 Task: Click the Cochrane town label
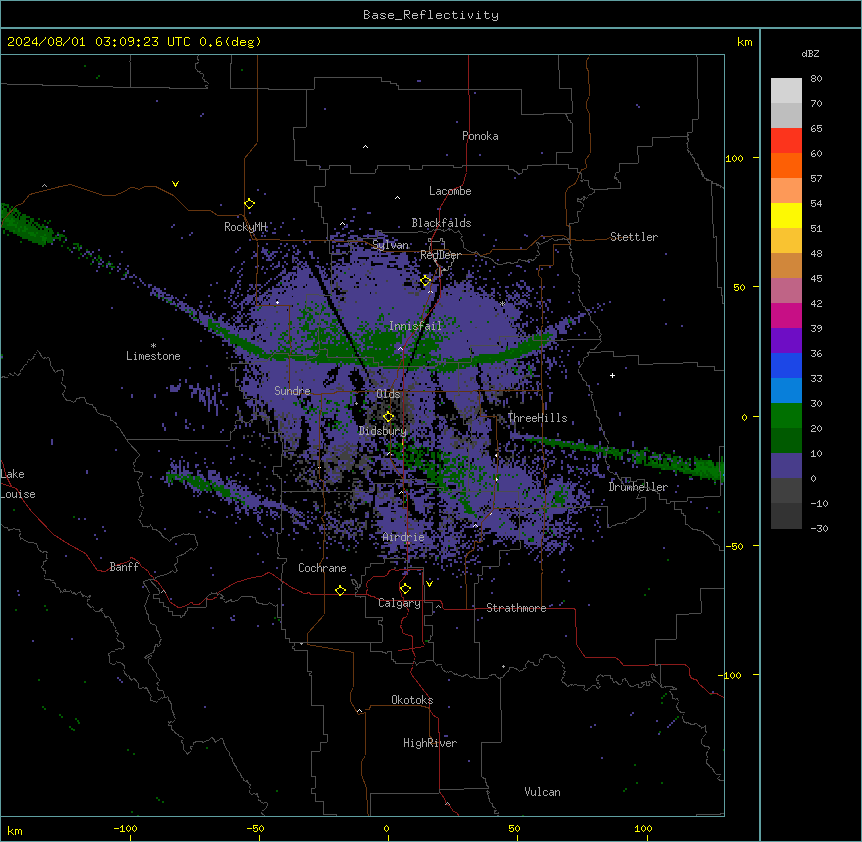click(322, 568)
